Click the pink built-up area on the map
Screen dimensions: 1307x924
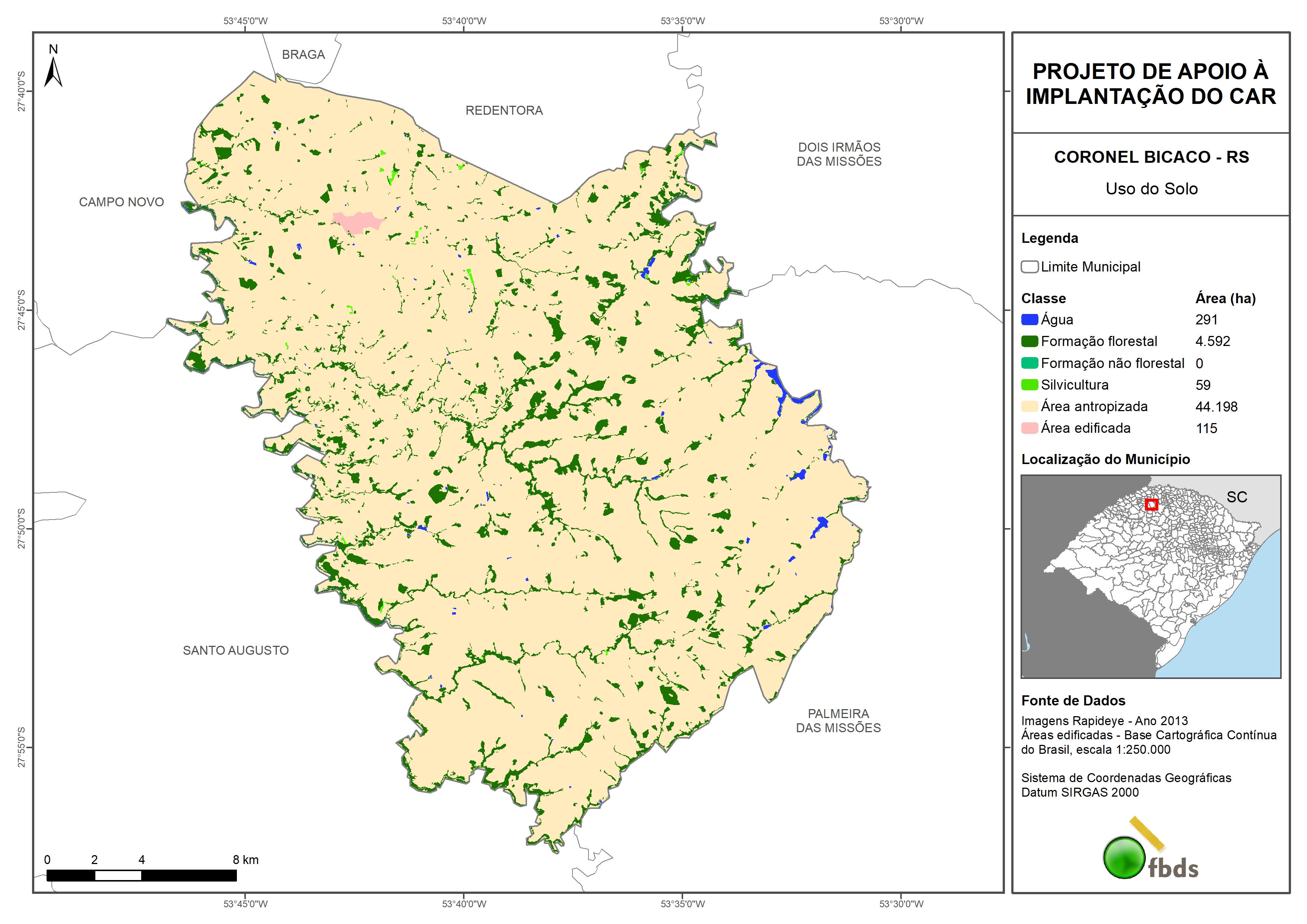[357, 222]
